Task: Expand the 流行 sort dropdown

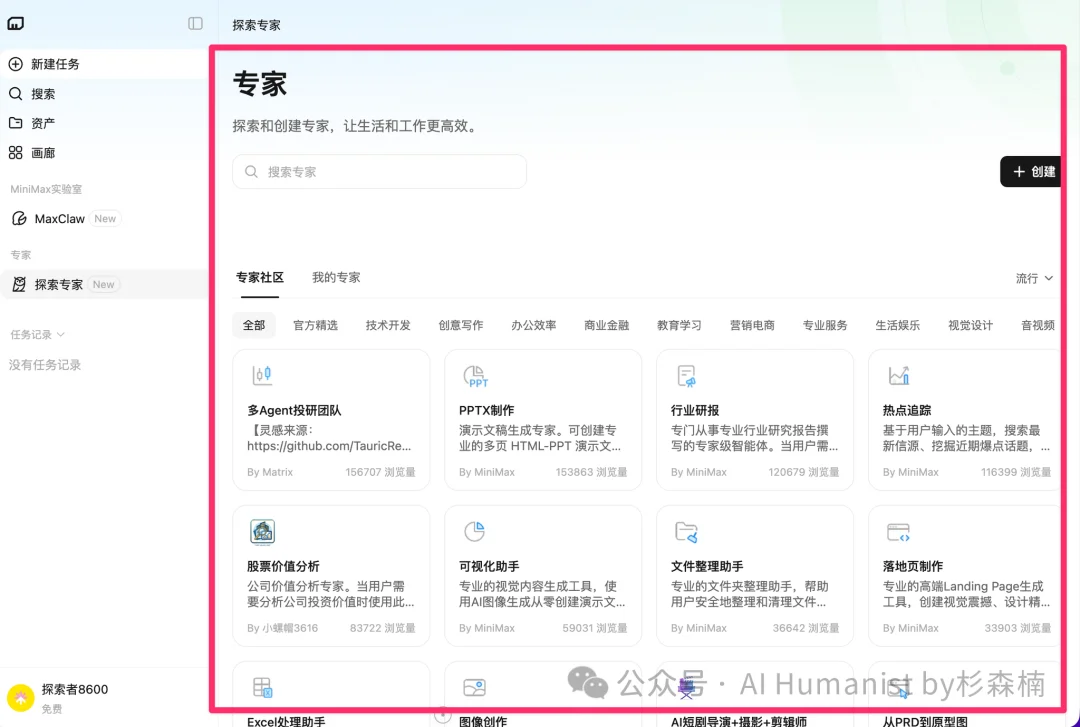Action: point(1034,278)
